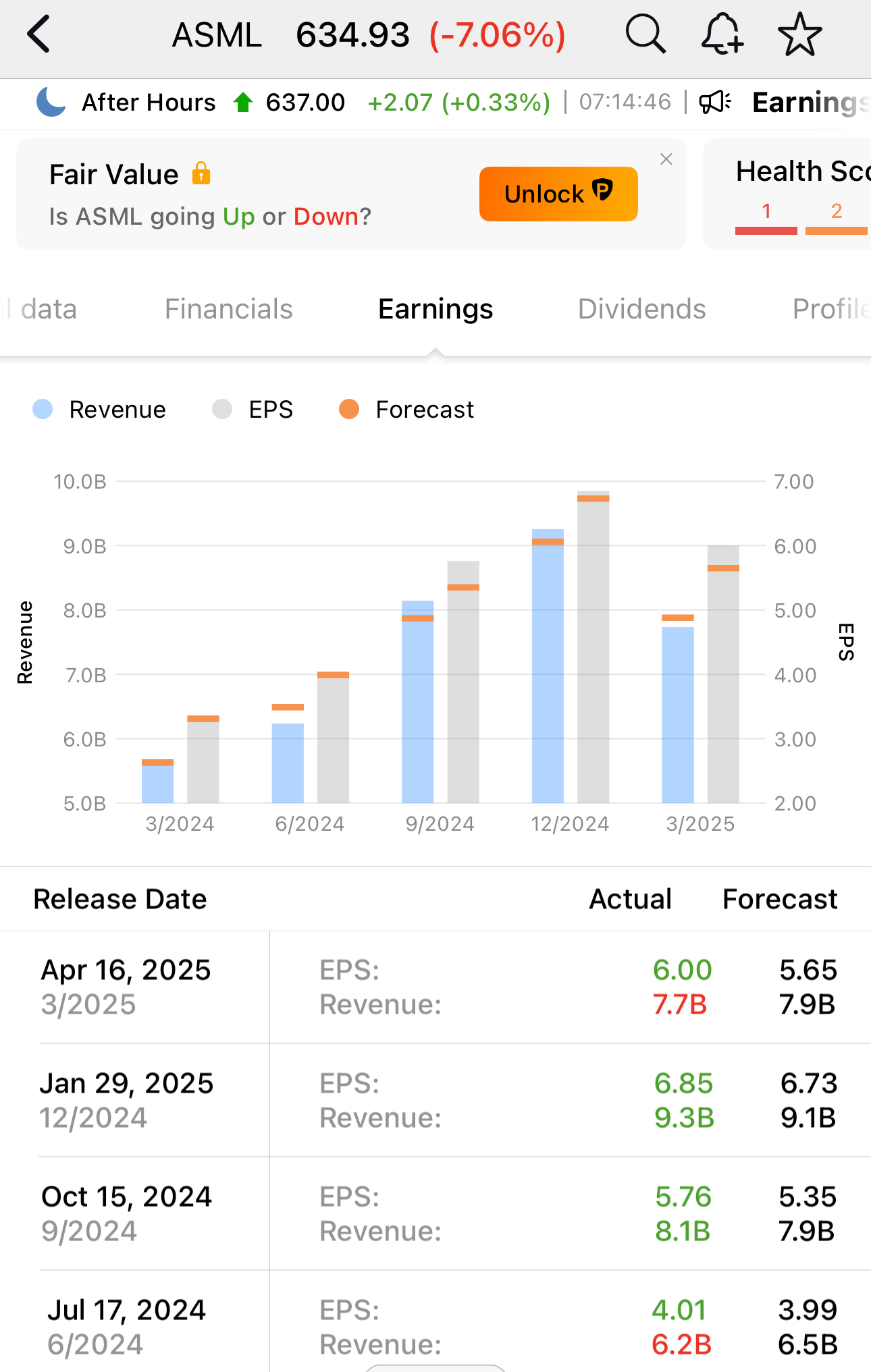Image resolution: width=871 pixels, height=1372 pixels.
Task: Tap the Actual column header
Action: 631,899
